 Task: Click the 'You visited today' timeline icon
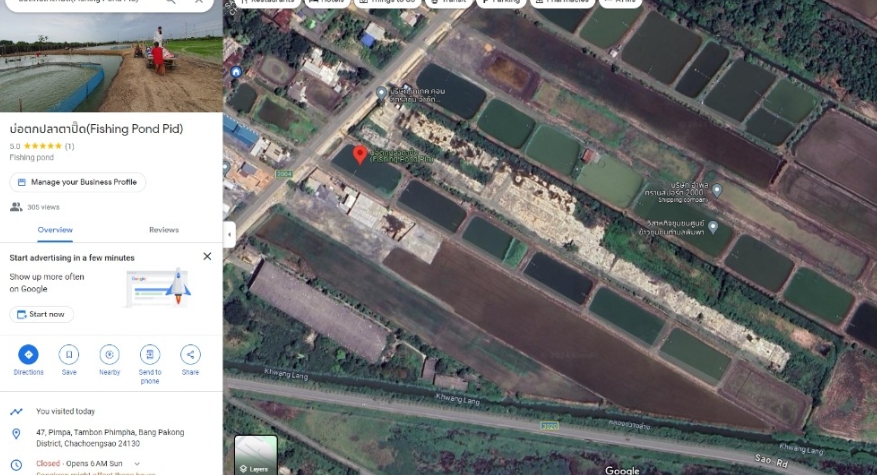pos(16,411)
